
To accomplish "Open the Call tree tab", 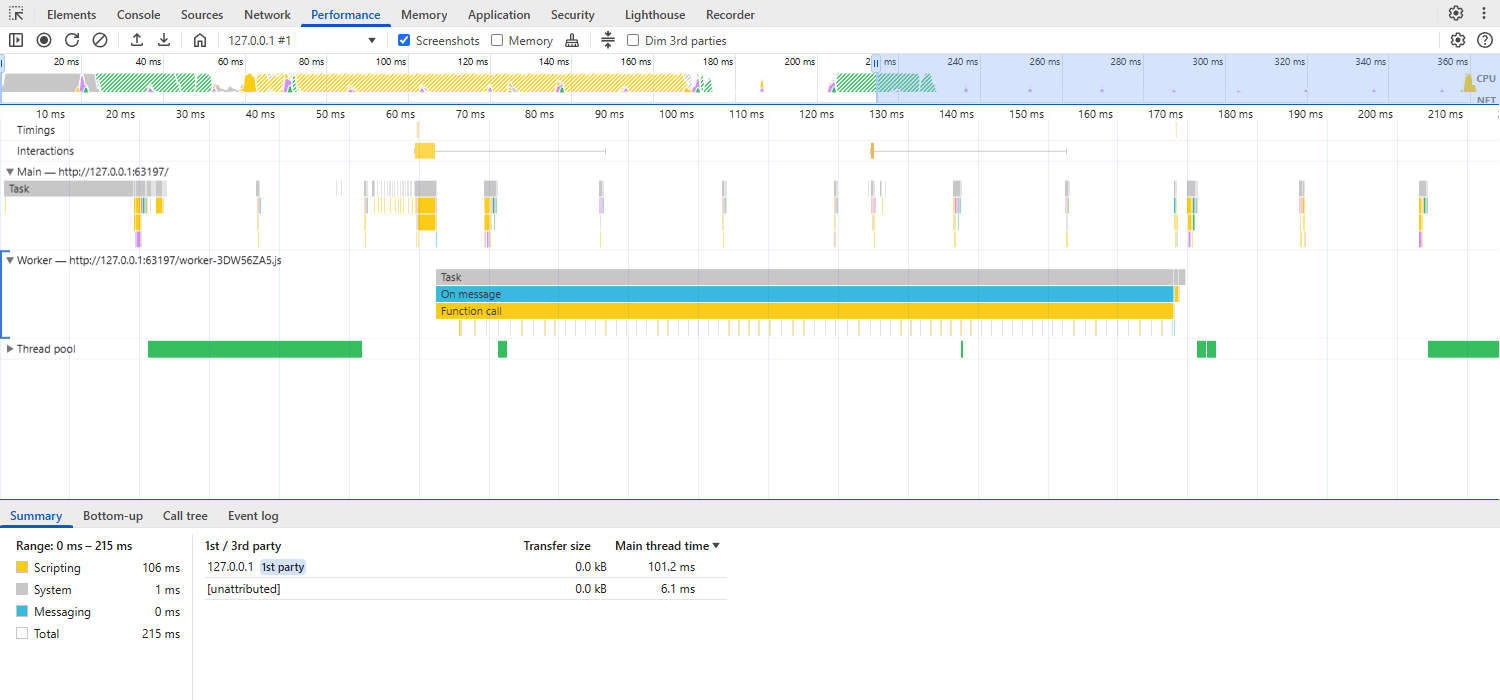I will pos(185,516).
